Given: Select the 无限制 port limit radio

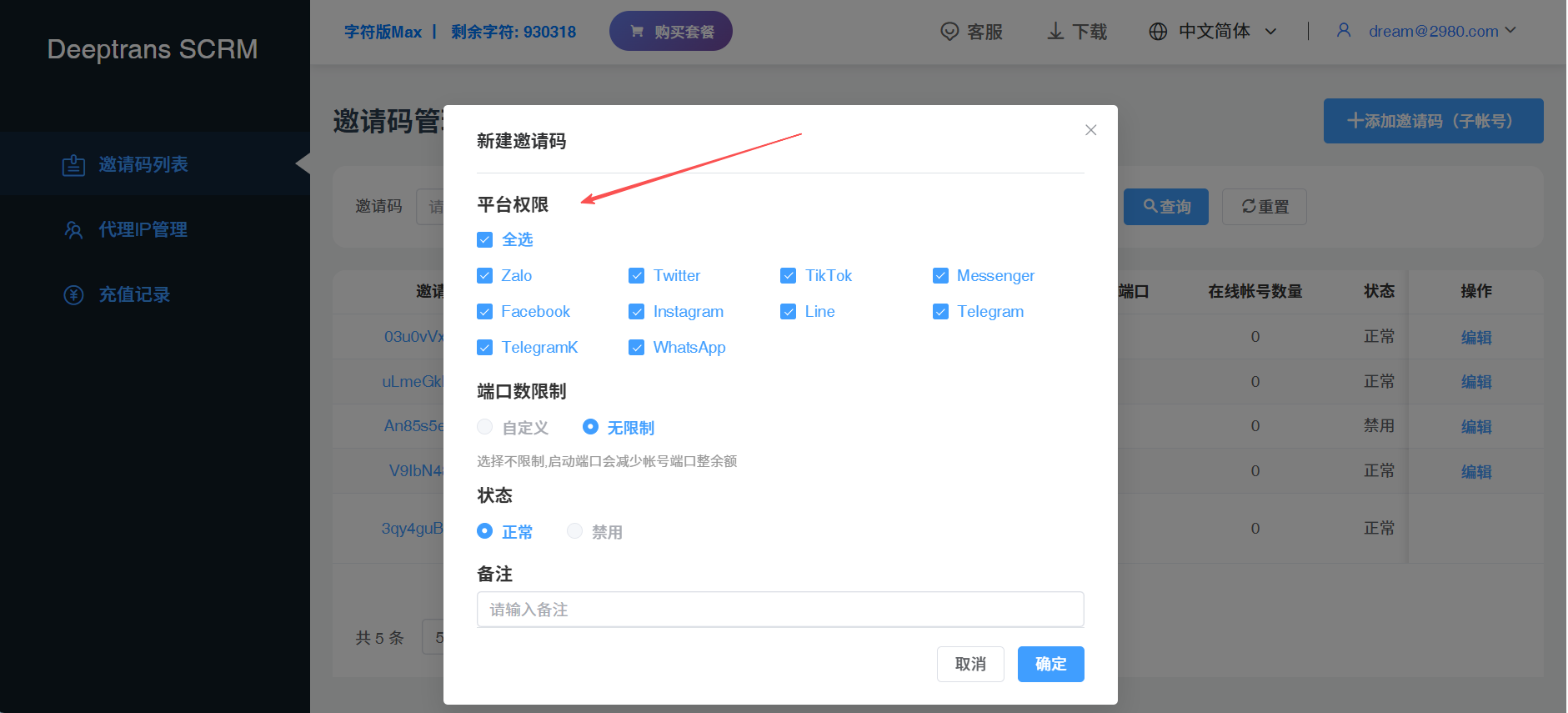Looking at the screenshot, I should 590,427.
